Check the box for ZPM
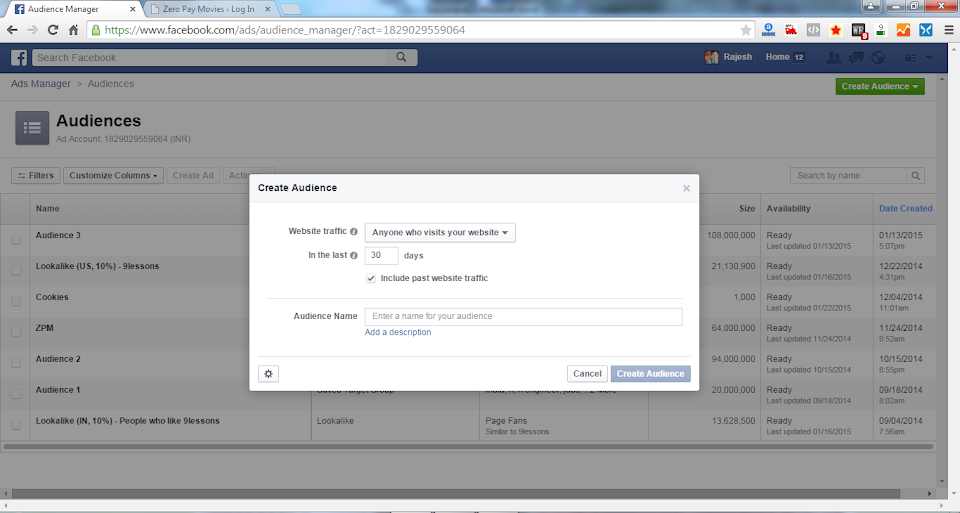The height and width of the screenshot is (513, 960). (x=16, y=332)
